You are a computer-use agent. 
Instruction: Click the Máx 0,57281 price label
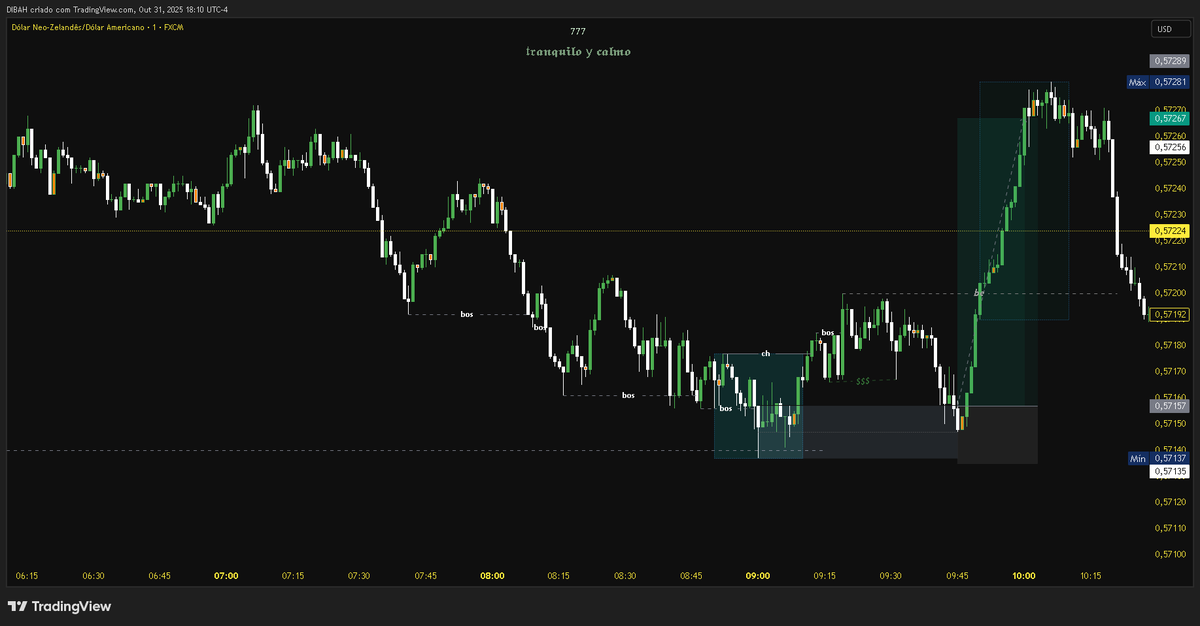[1157, 82]
